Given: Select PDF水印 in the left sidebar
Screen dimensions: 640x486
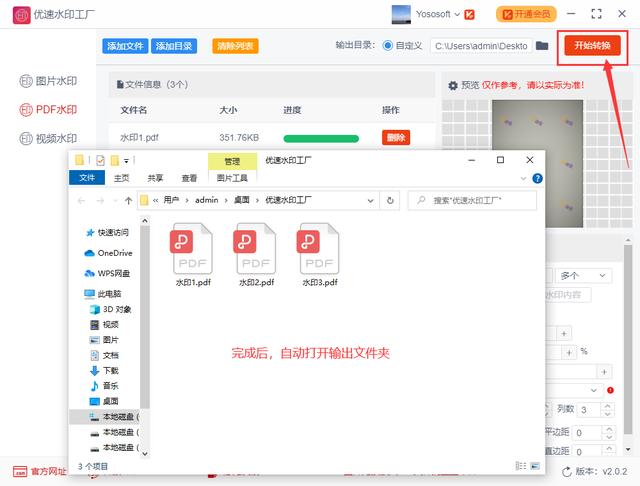Looking at the screenshot, I should tap(48, 109).
